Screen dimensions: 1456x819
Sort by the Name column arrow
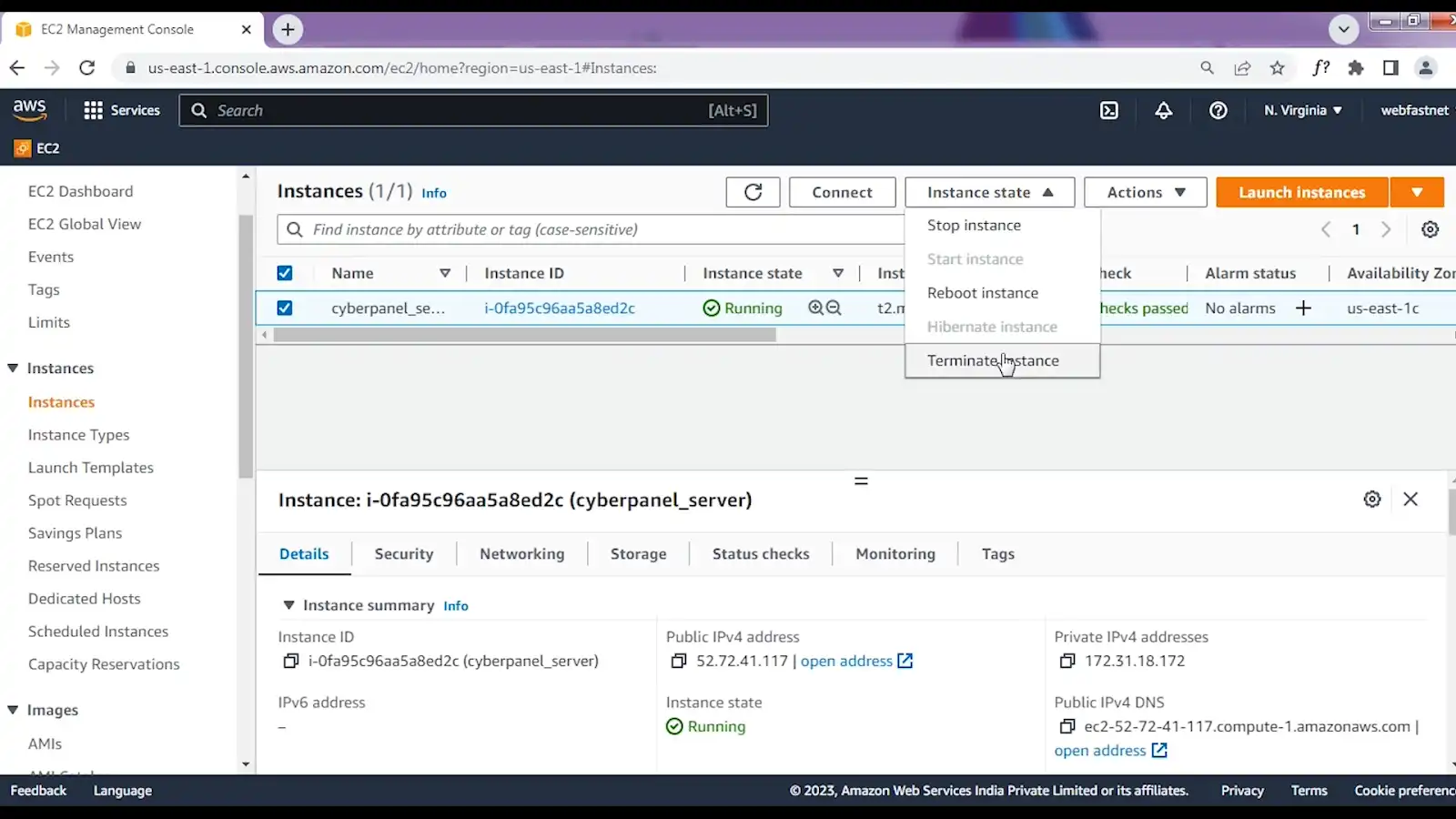(445, 273)
